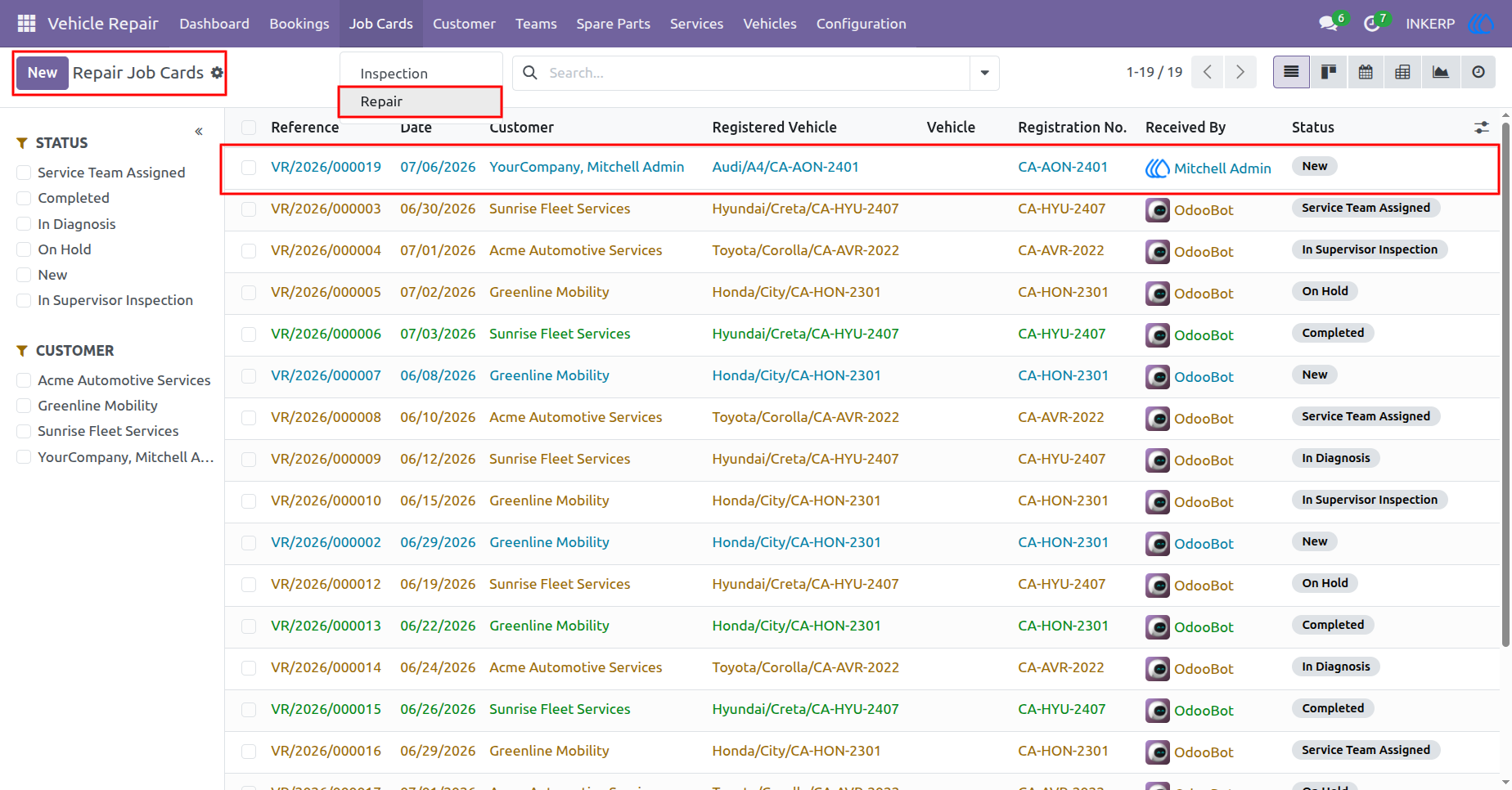
Task: Open the activities clock icon
Action: click(1372, 24)
